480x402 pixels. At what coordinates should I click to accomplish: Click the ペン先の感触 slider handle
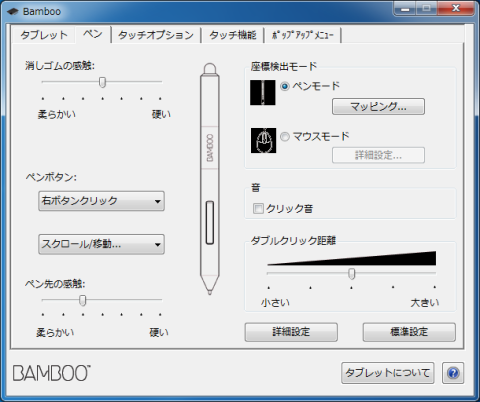[x=83, y=300]
